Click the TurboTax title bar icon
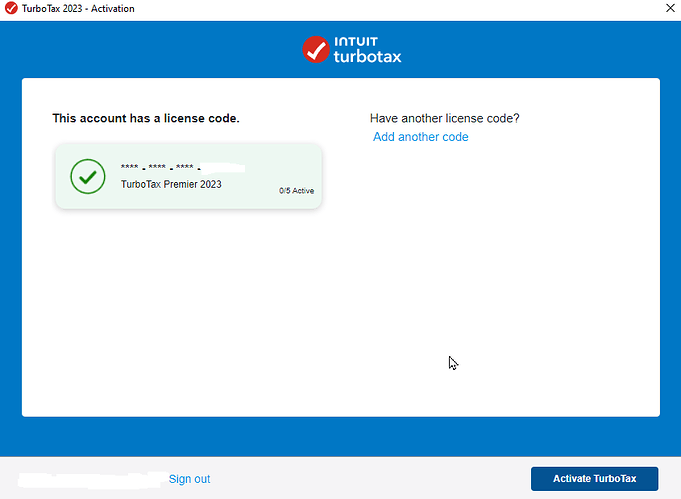This screenshot has height=499, width=681. click(x=11, y=8)
